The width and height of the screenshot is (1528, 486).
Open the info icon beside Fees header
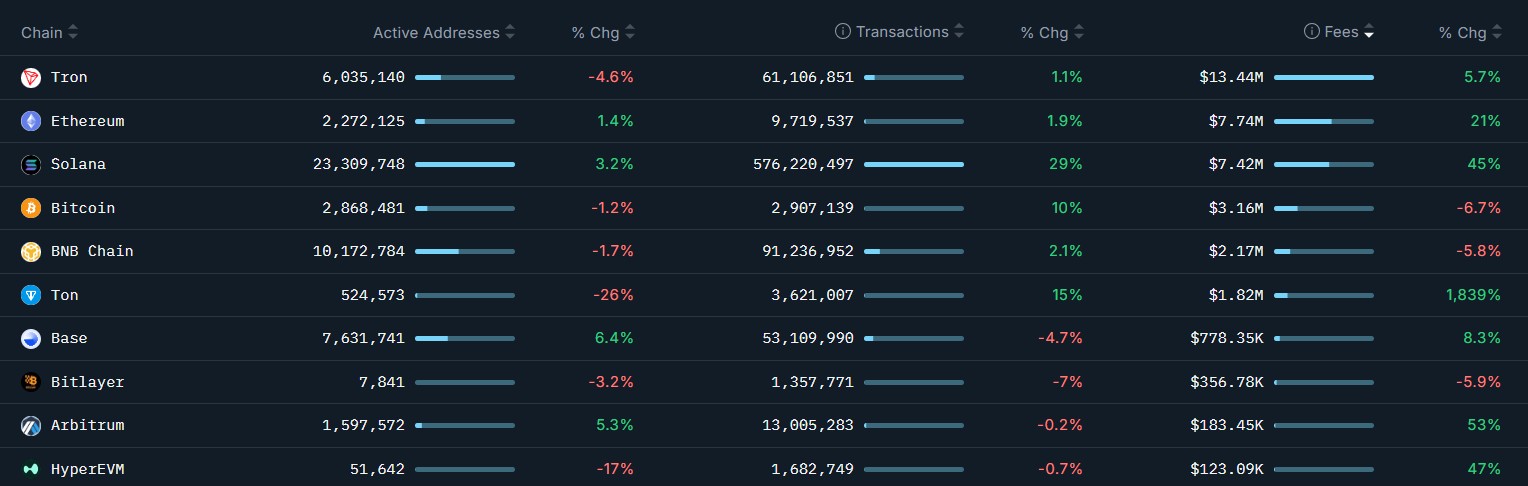[1312, 32]
